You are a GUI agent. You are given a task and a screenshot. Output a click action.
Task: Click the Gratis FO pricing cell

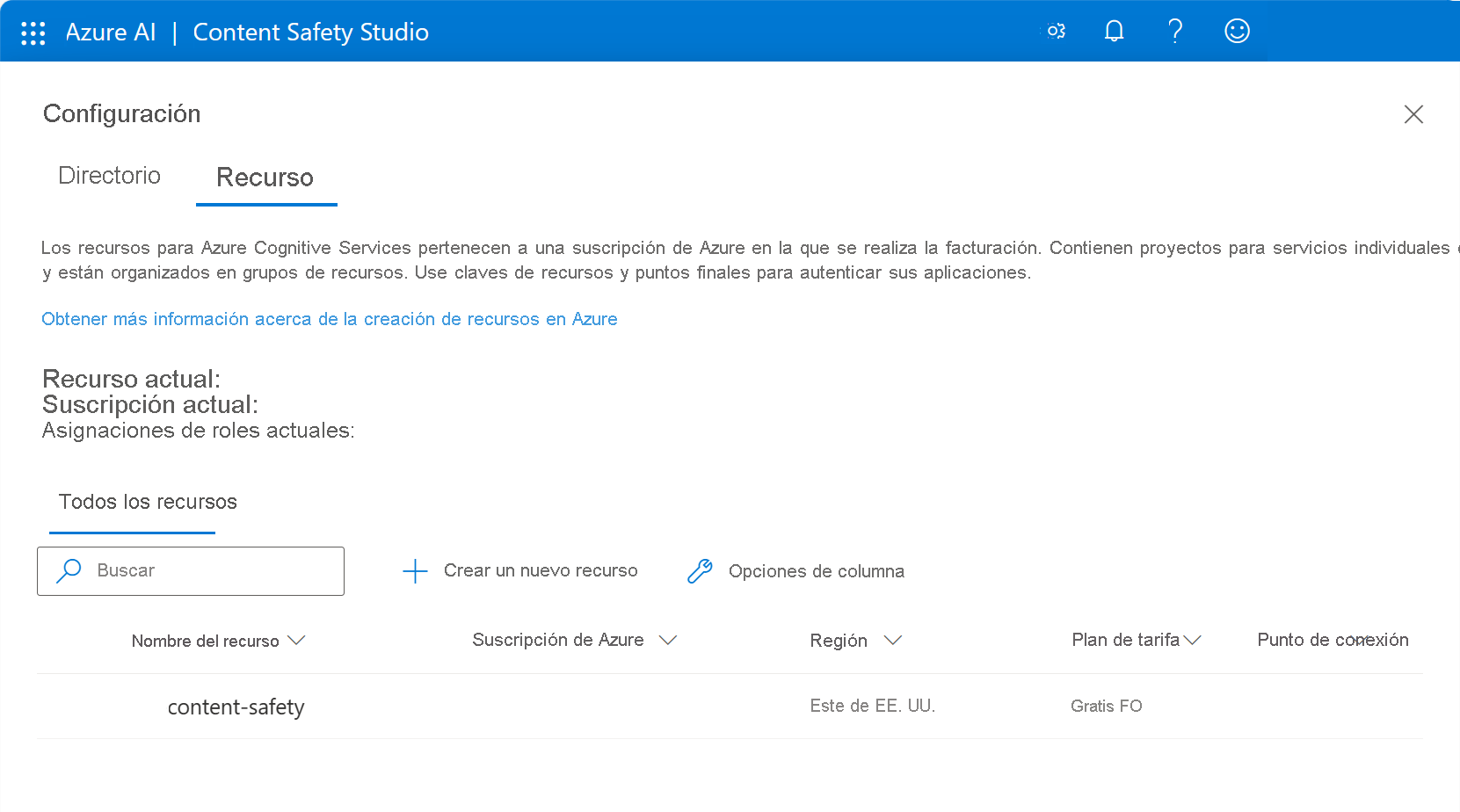pos(1107,706)
